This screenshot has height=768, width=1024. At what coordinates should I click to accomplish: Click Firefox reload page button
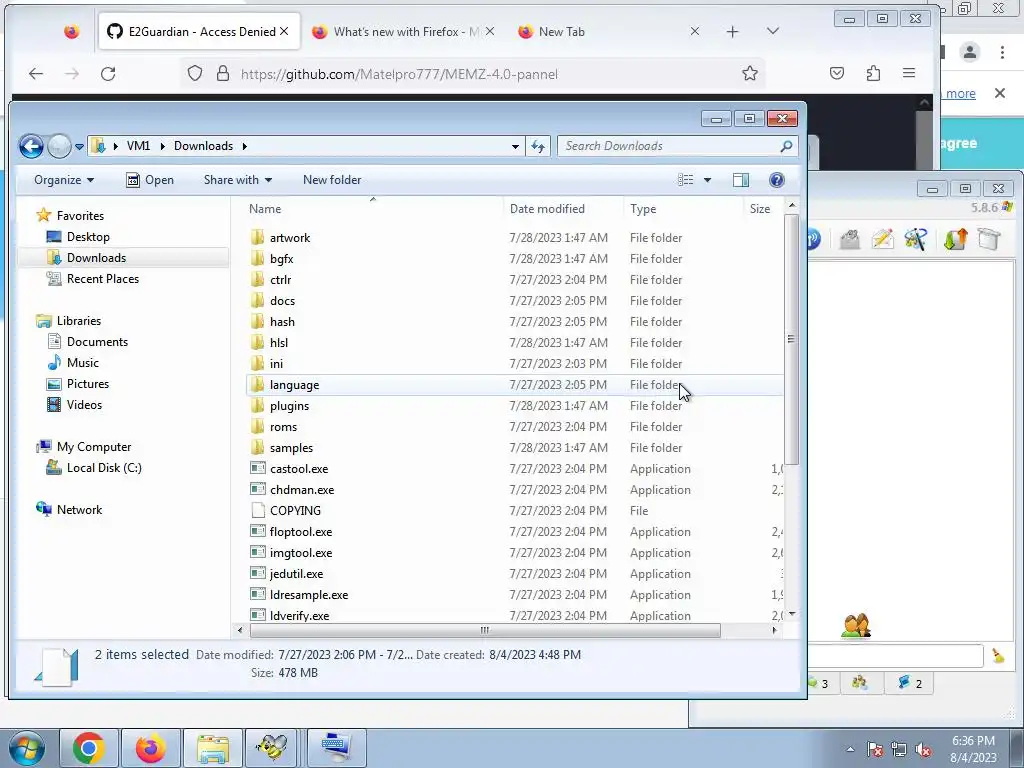tap(108, 74)
